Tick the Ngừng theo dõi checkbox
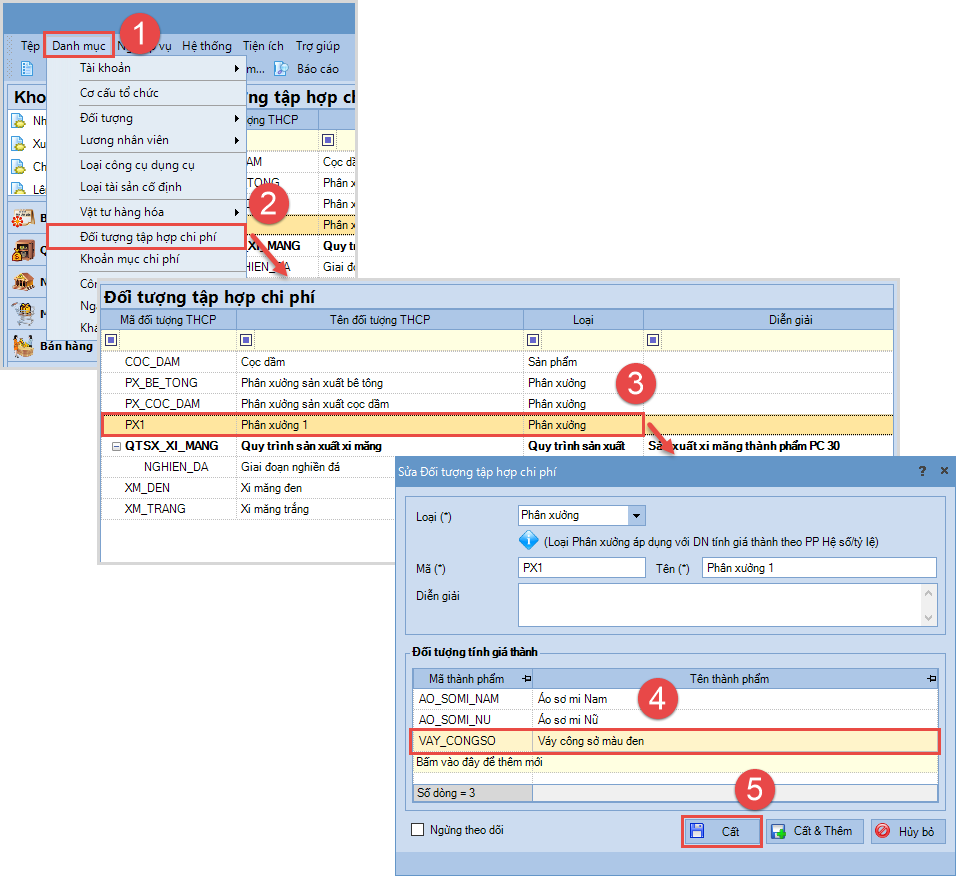 [418, 830]
